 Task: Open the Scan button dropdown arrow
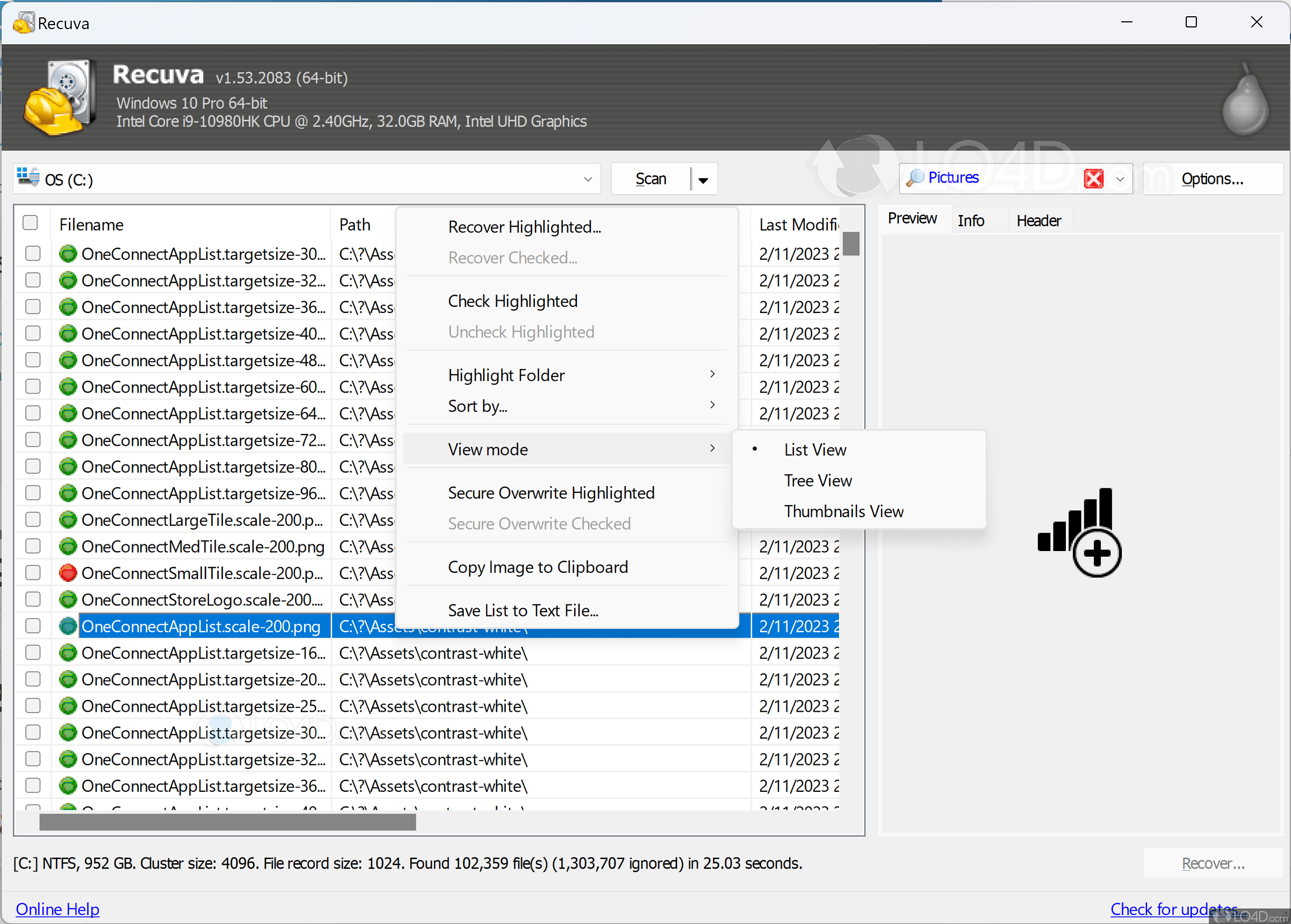pyautogui.click(x=703, y=180)
